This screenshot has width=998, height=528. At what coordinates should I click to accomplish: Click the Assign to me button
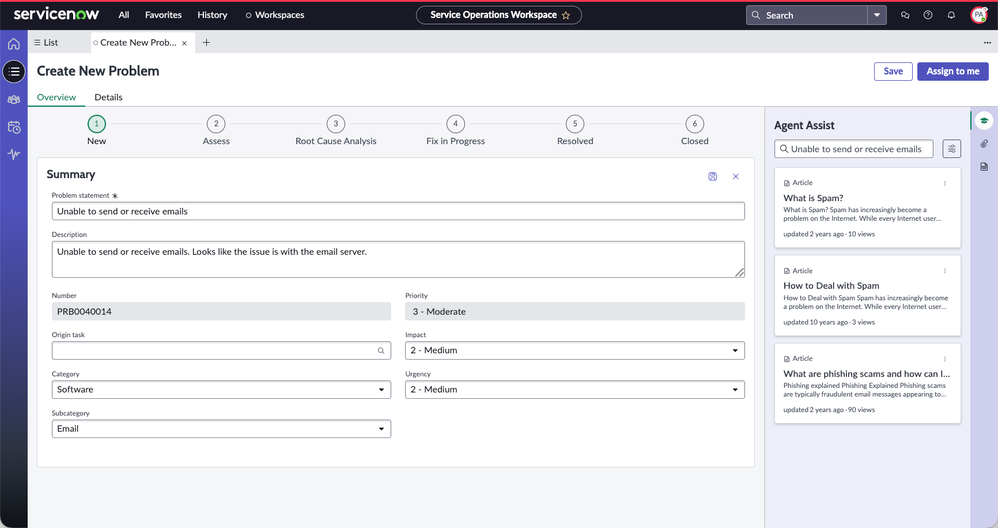coord(953,71)
